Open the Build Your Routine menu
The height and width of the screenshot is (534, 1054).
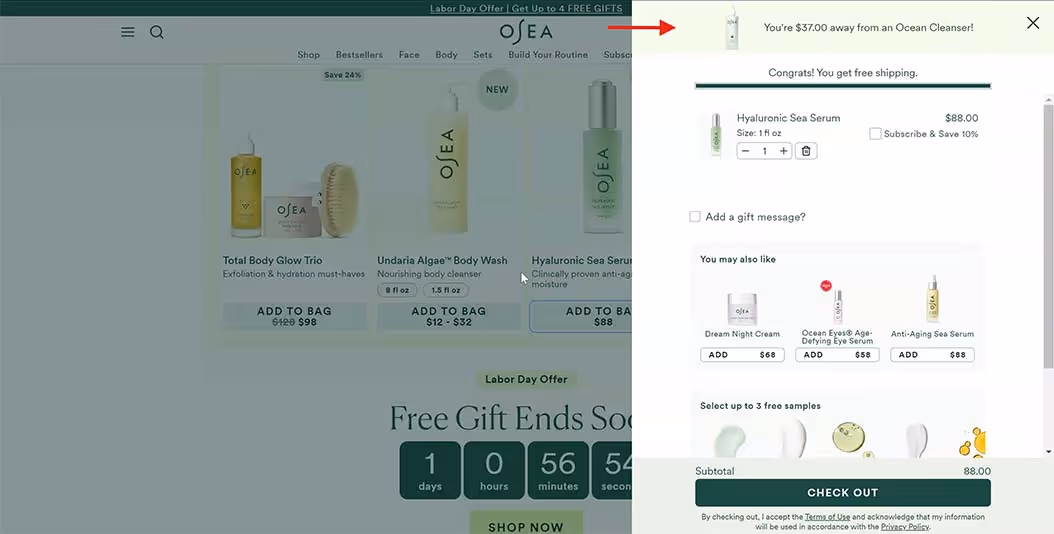click(548, 54)
